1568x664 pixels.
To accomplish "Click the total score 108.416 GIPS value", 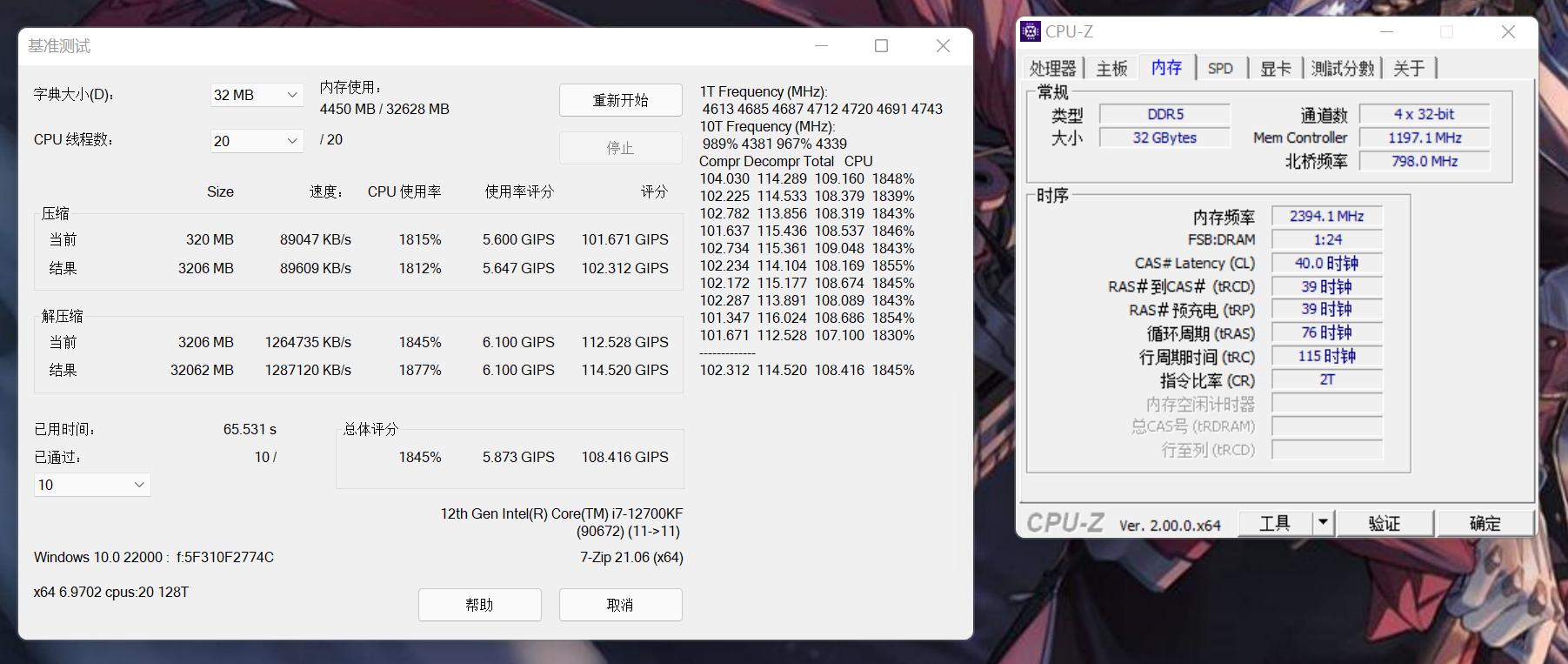I will [624, 457].
